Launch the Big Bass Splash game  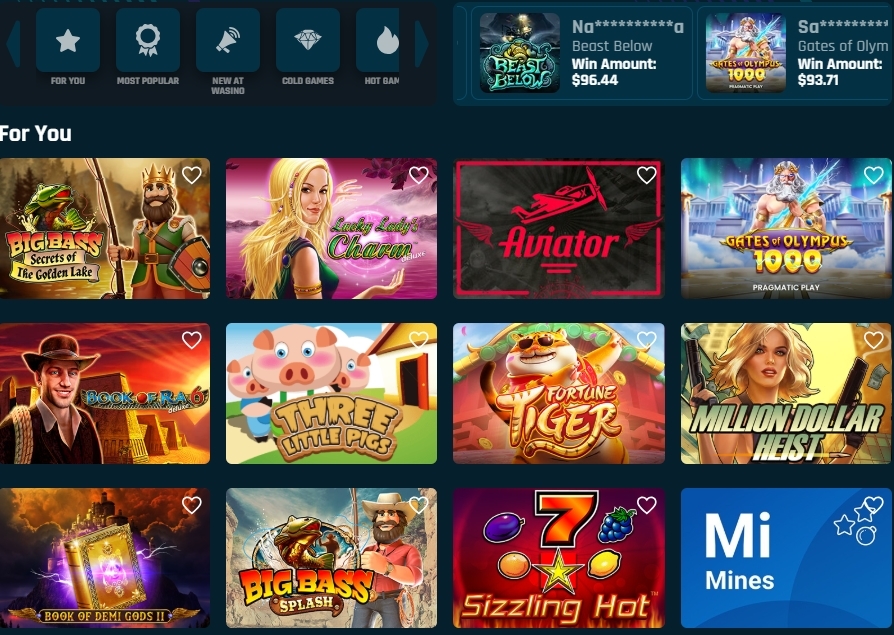331,558
